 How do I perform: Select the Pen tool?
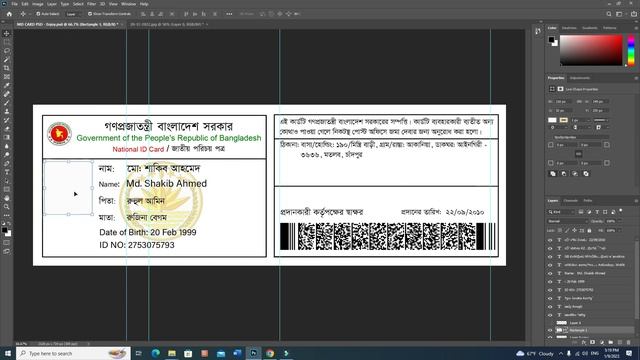point(7,163)
